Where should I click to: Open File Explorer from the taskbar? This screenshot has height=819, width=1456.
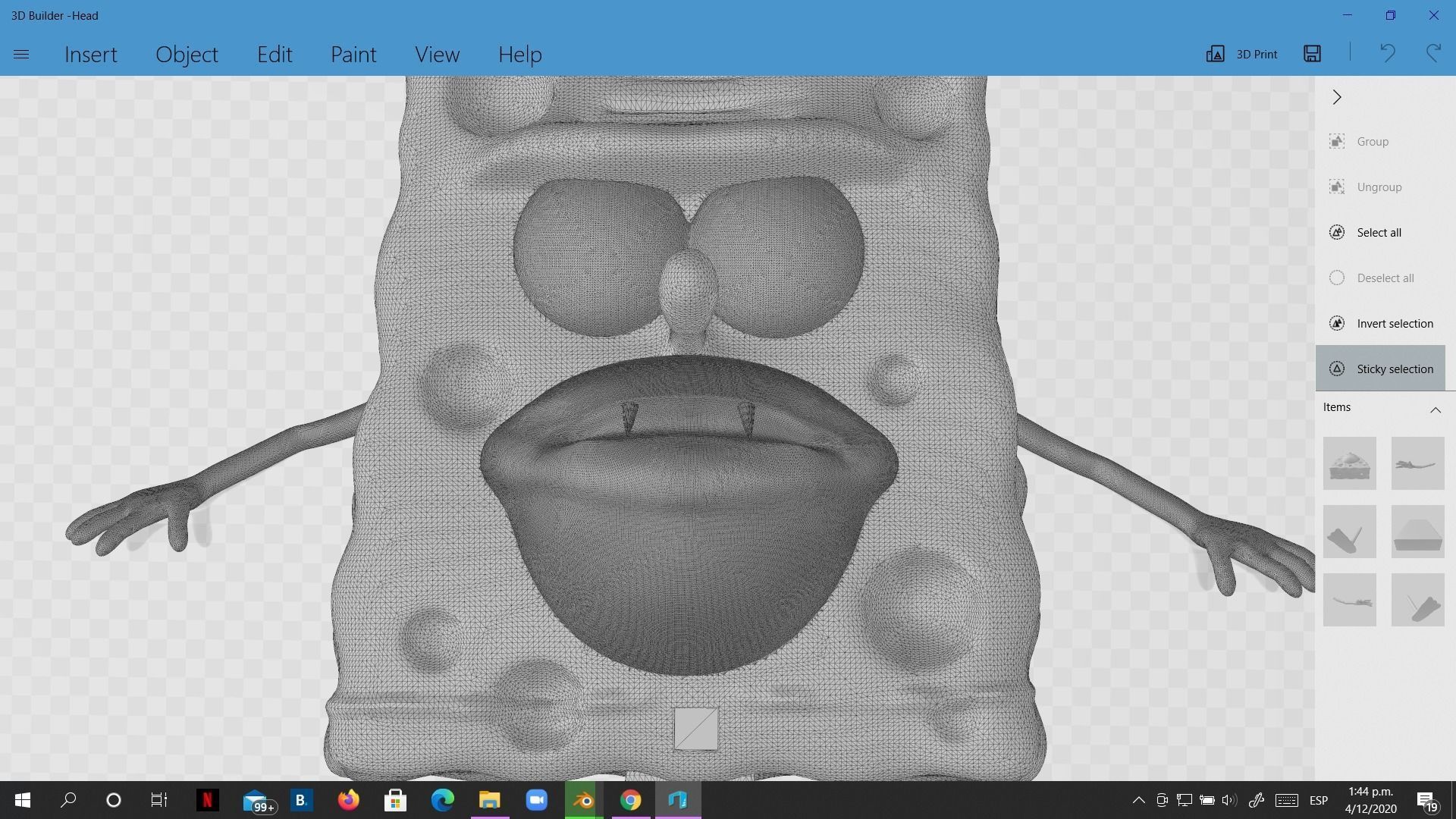[x=490, y=800]
